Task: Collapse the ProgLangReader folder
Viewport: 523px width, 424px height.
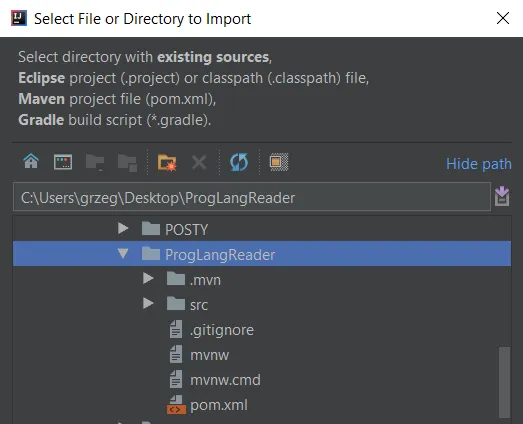Action: coord(123,254)
